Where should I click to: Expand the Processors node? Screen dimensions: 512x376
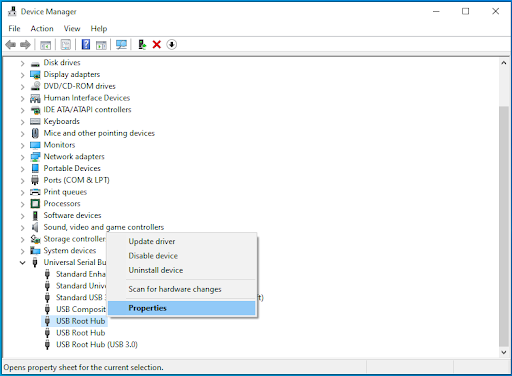click(x=22, y=204)
